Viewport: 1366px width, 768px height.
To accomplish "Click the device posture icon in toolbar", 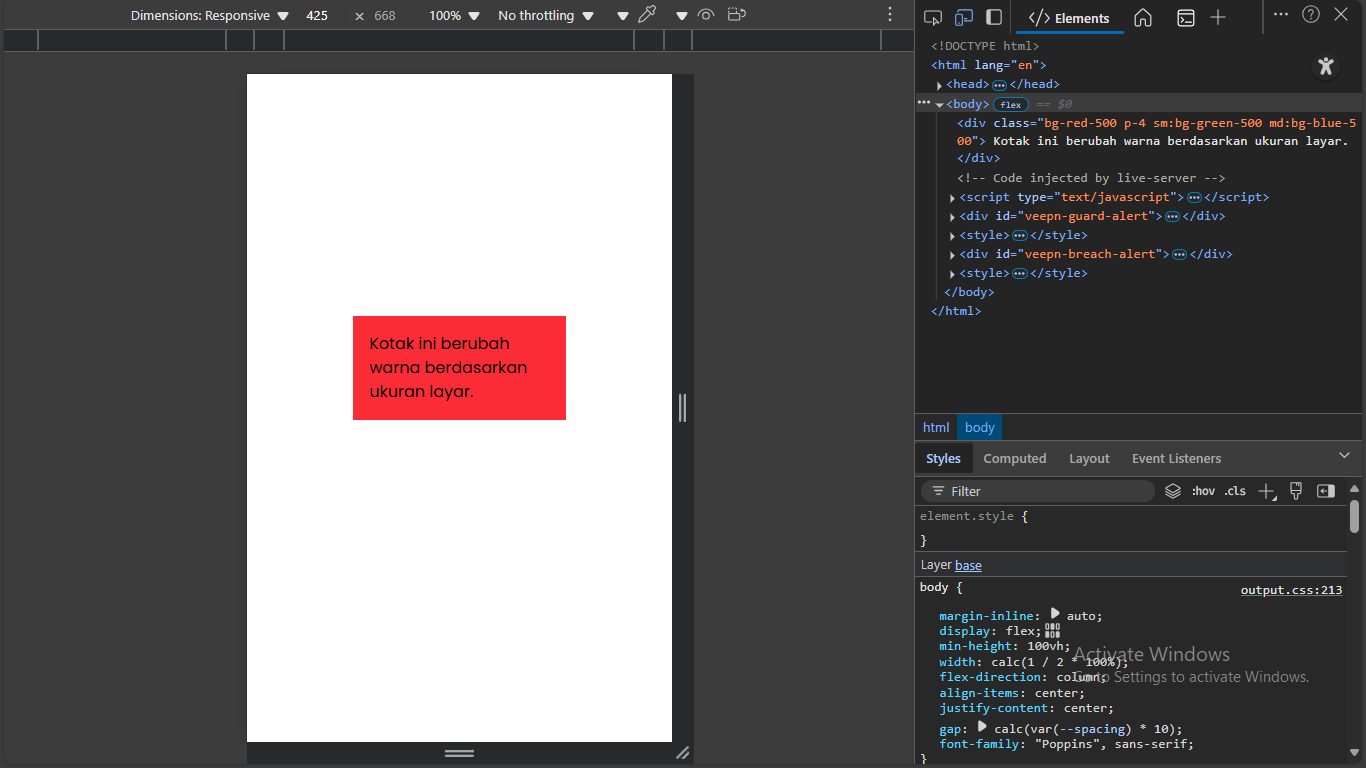I will pos(737,15).
